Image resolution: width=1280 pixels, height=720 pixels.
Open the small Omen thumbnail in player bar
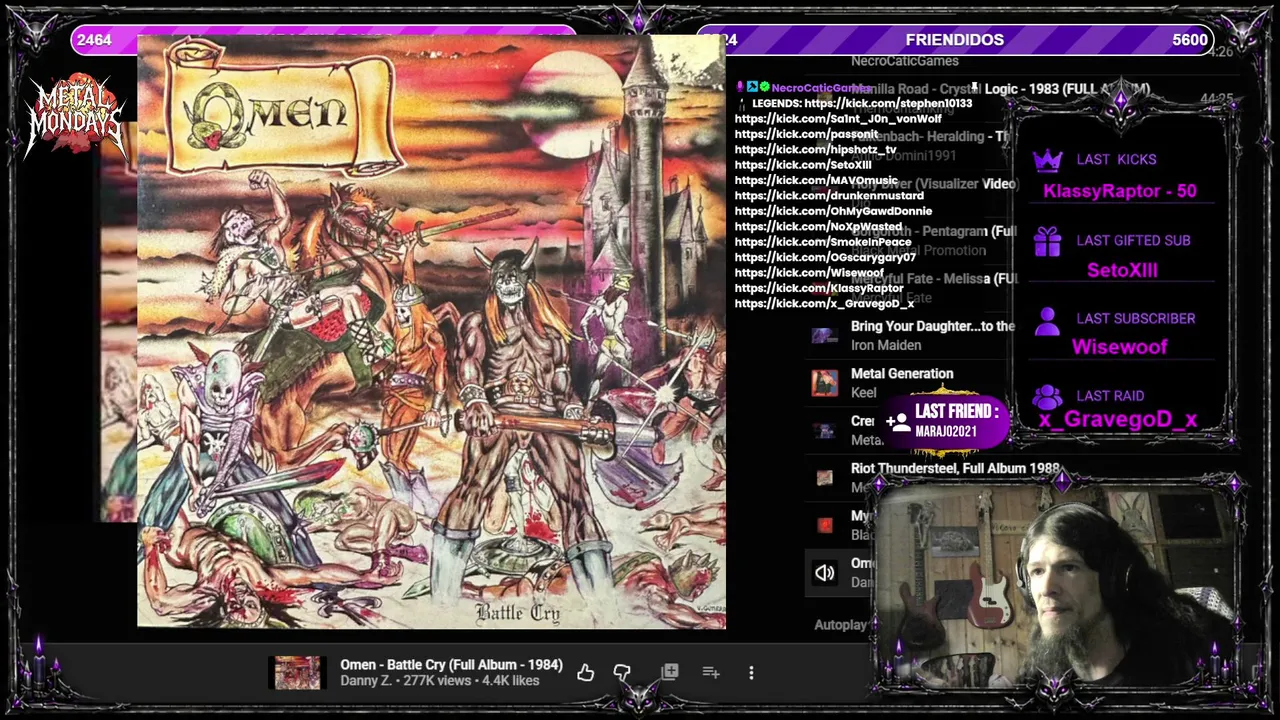click(298, 673)
